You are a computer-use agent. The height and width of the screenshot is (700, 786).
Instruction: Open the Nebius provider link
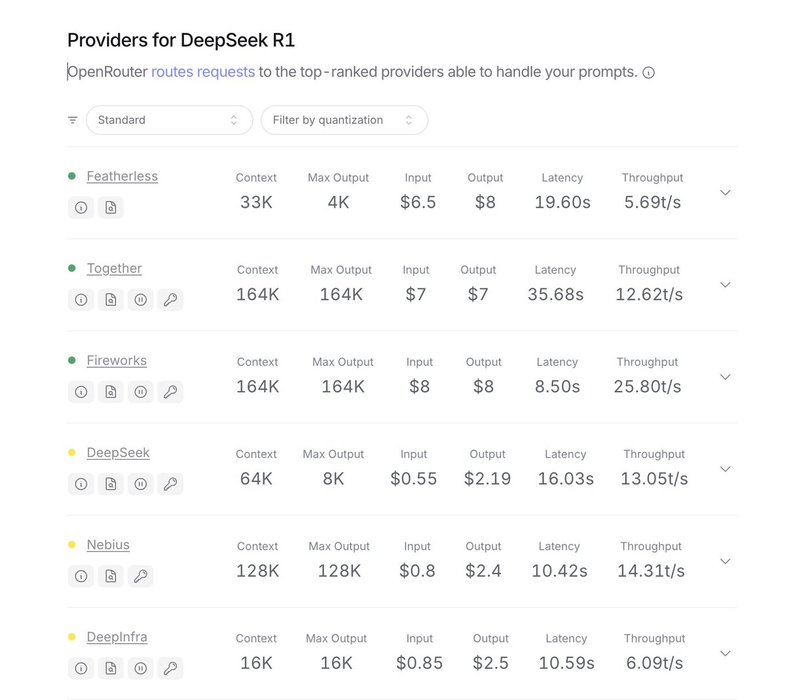108,545
